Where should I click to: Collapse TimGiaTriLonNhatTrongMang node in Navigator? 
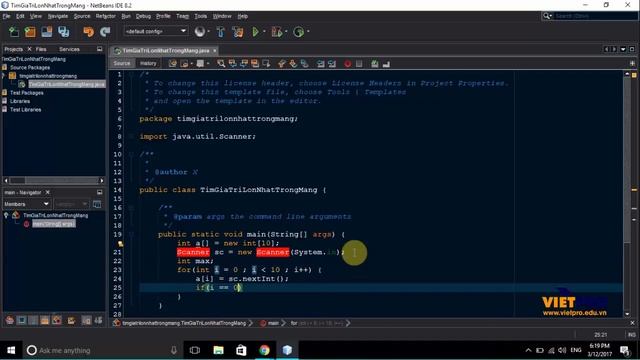pos(6,215)
